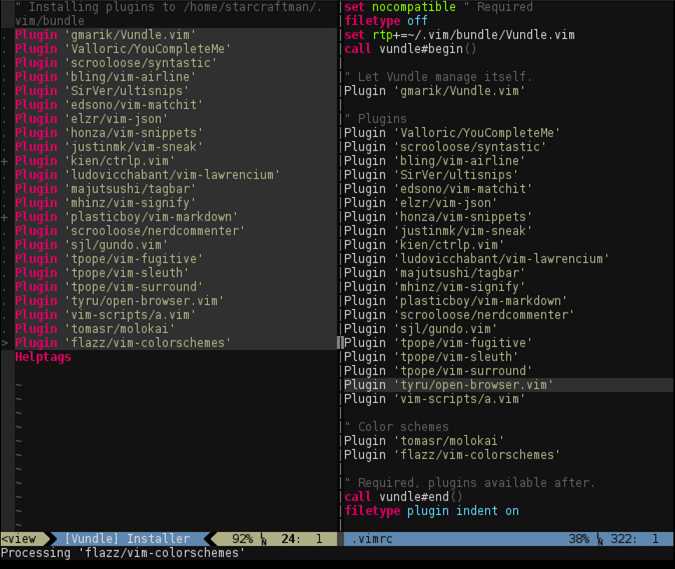Click 'scrooloose/syntastic' line in .vimrc
The height and width of the screenshot is (569, 675).
pyautogui.click(x=445, y=147)
